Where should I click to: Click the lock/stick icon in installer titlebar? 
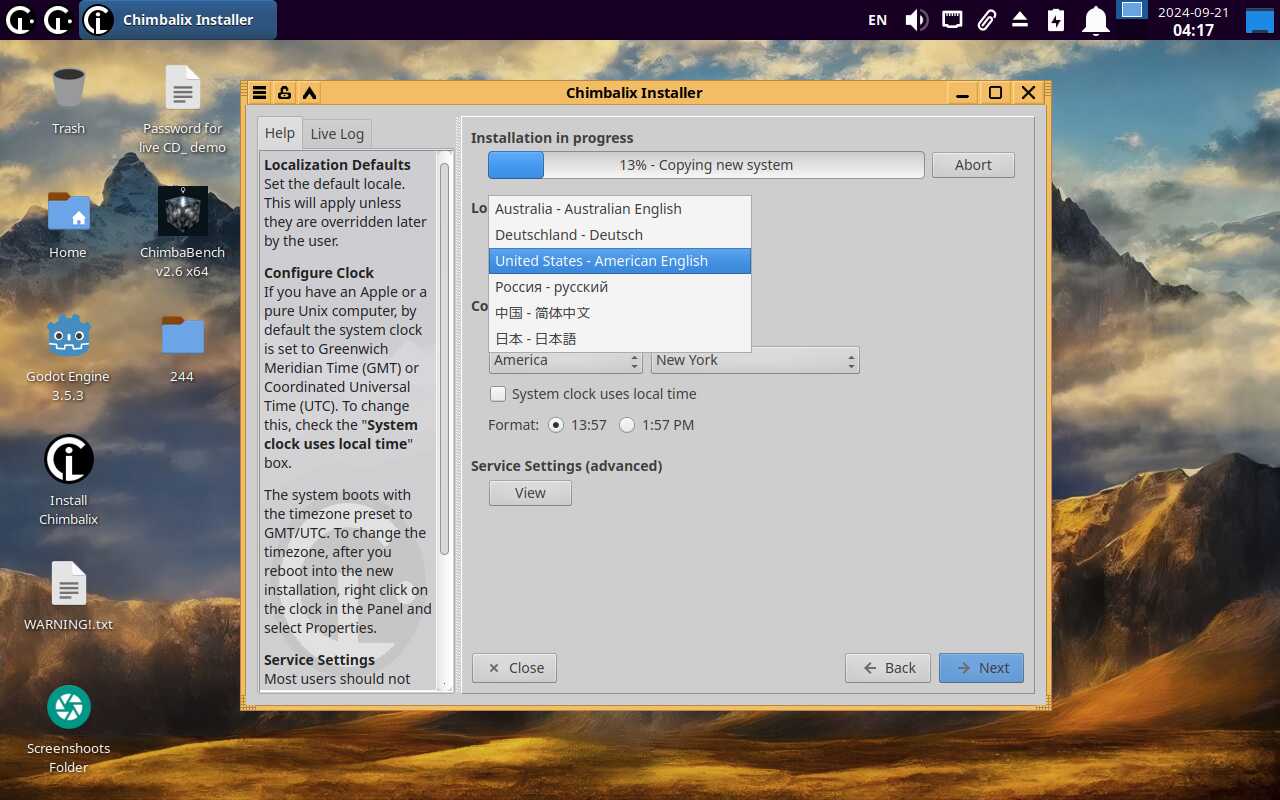pyautogui.click(x=284, y=93)
